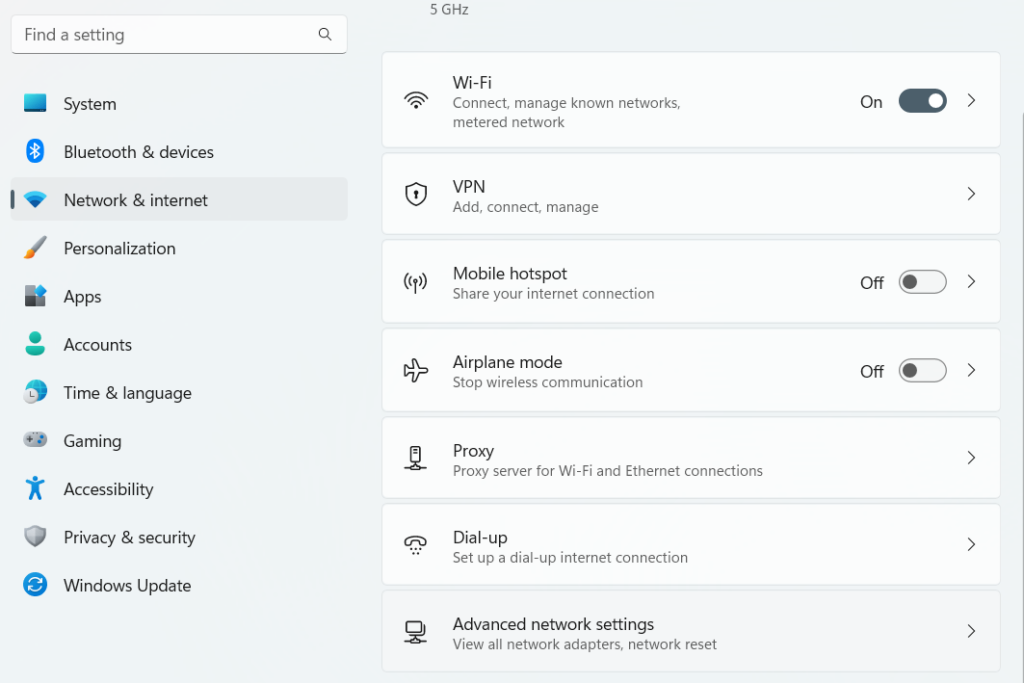Click the Dial-up phone icon
The width and height of the screenshot is (1024, 683).
click(415, 544)
